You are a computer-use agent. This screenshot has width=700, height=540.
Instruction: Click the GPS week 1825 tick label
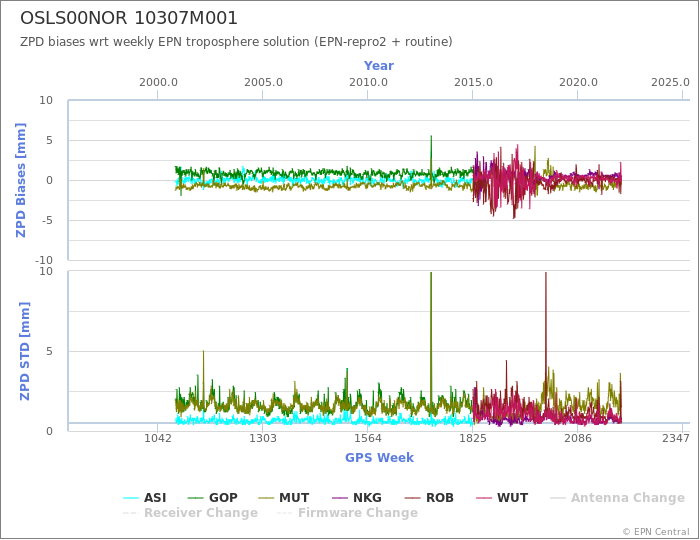click(x=473, y=438)
